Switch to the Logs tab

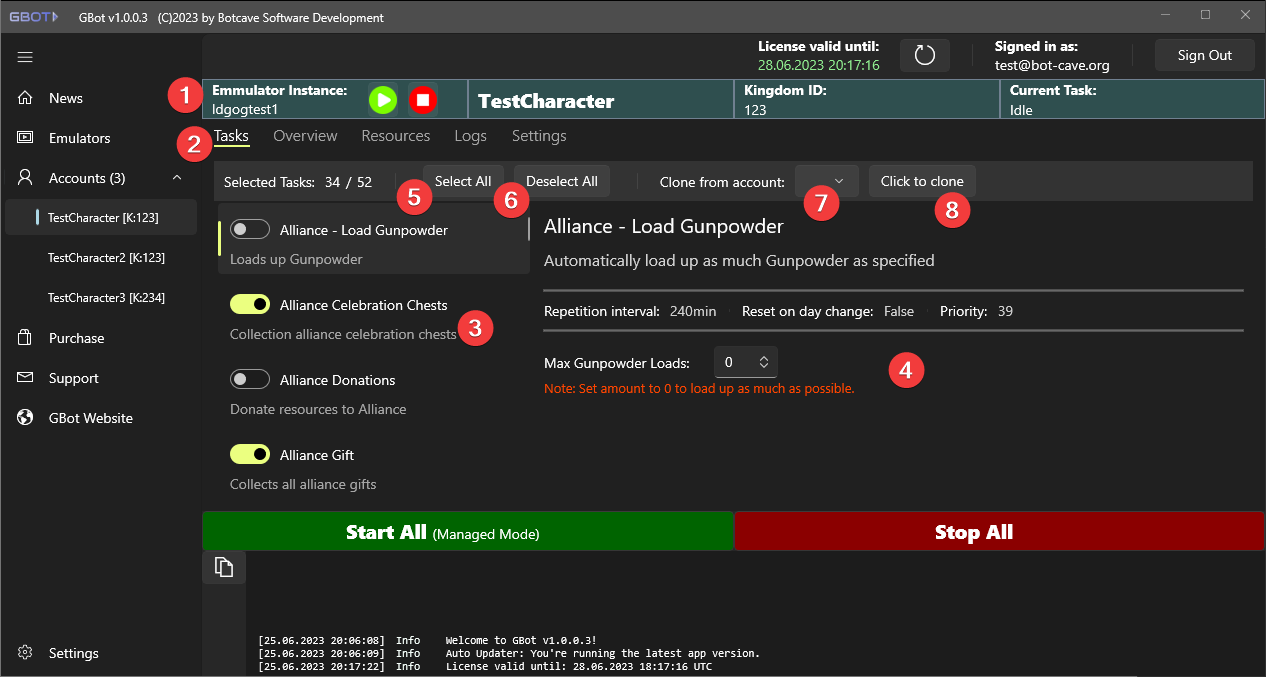[470, 136]
